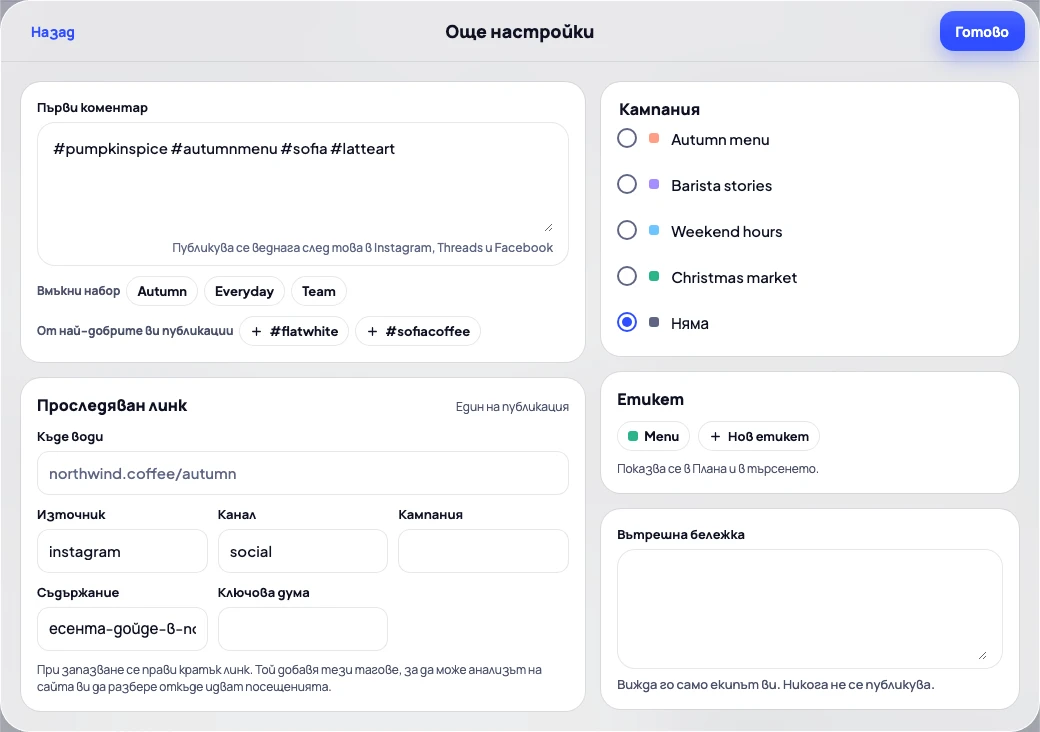Click the Проследяван линк heading
1040x732 pixels.
click(x=112, y=405)
